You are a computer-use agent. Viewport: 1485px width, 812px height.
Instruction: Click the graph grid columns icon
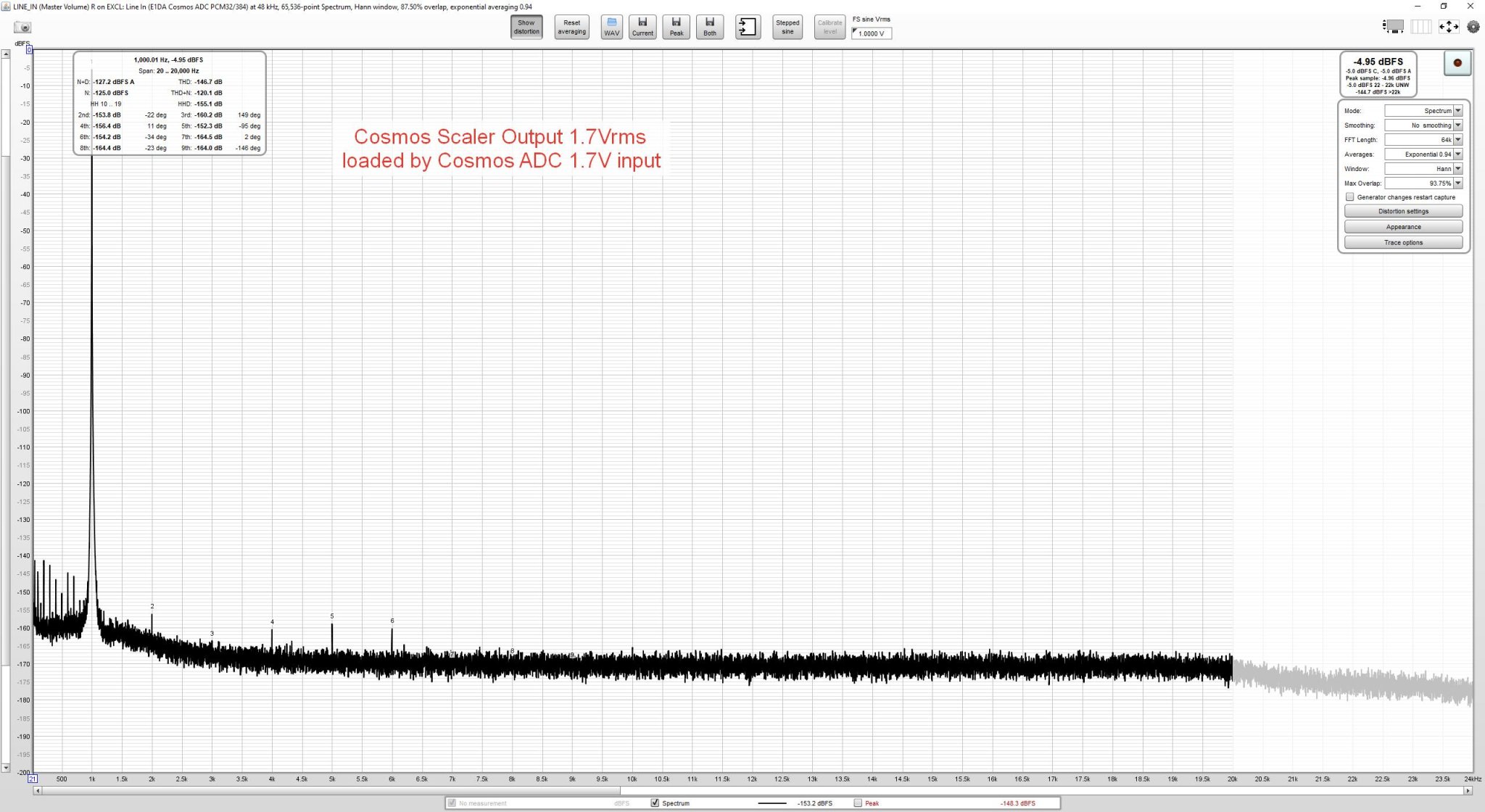(1421, 27)
